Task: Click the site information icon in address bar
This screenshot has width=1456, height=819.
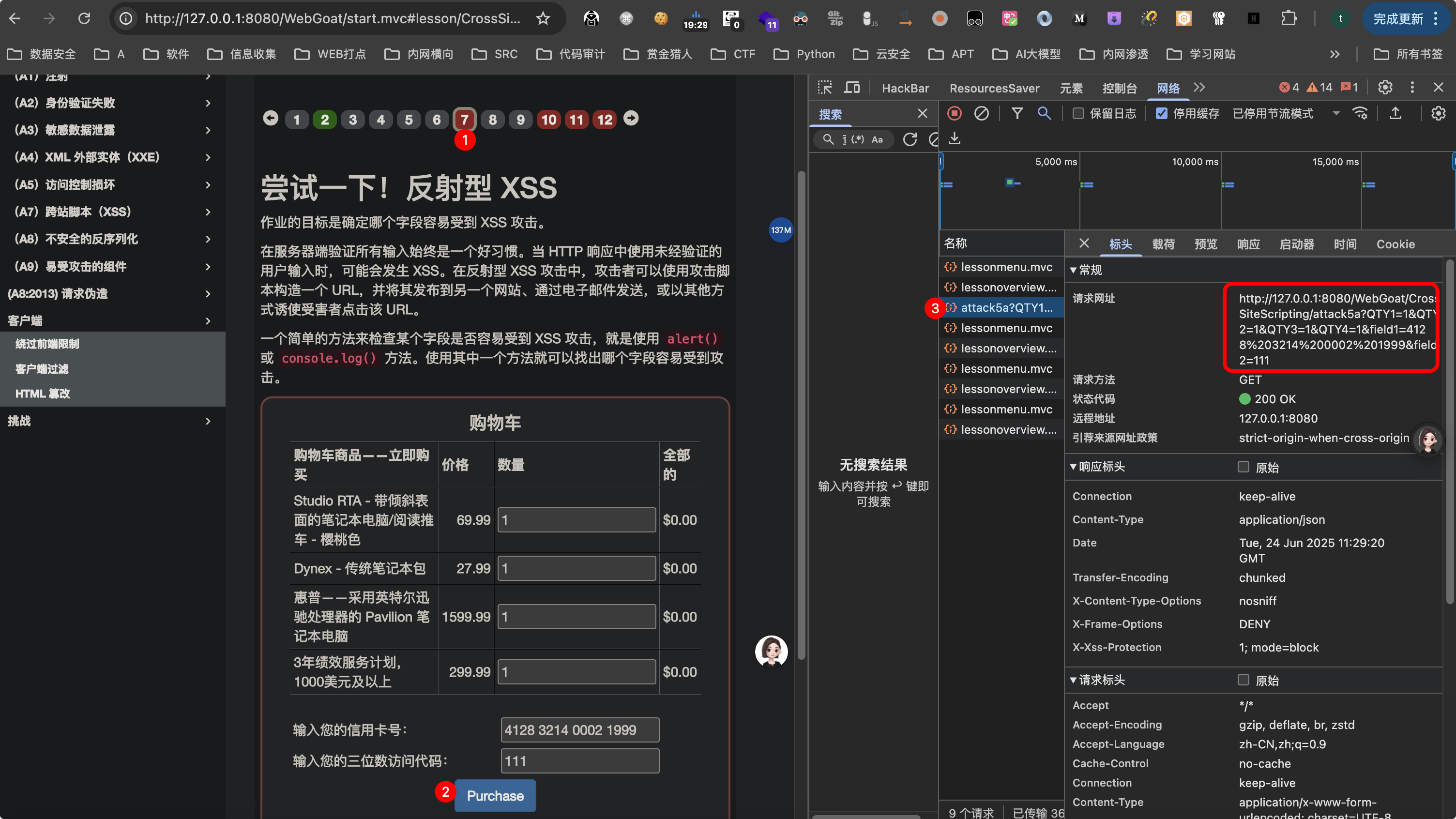Action: 126,18
